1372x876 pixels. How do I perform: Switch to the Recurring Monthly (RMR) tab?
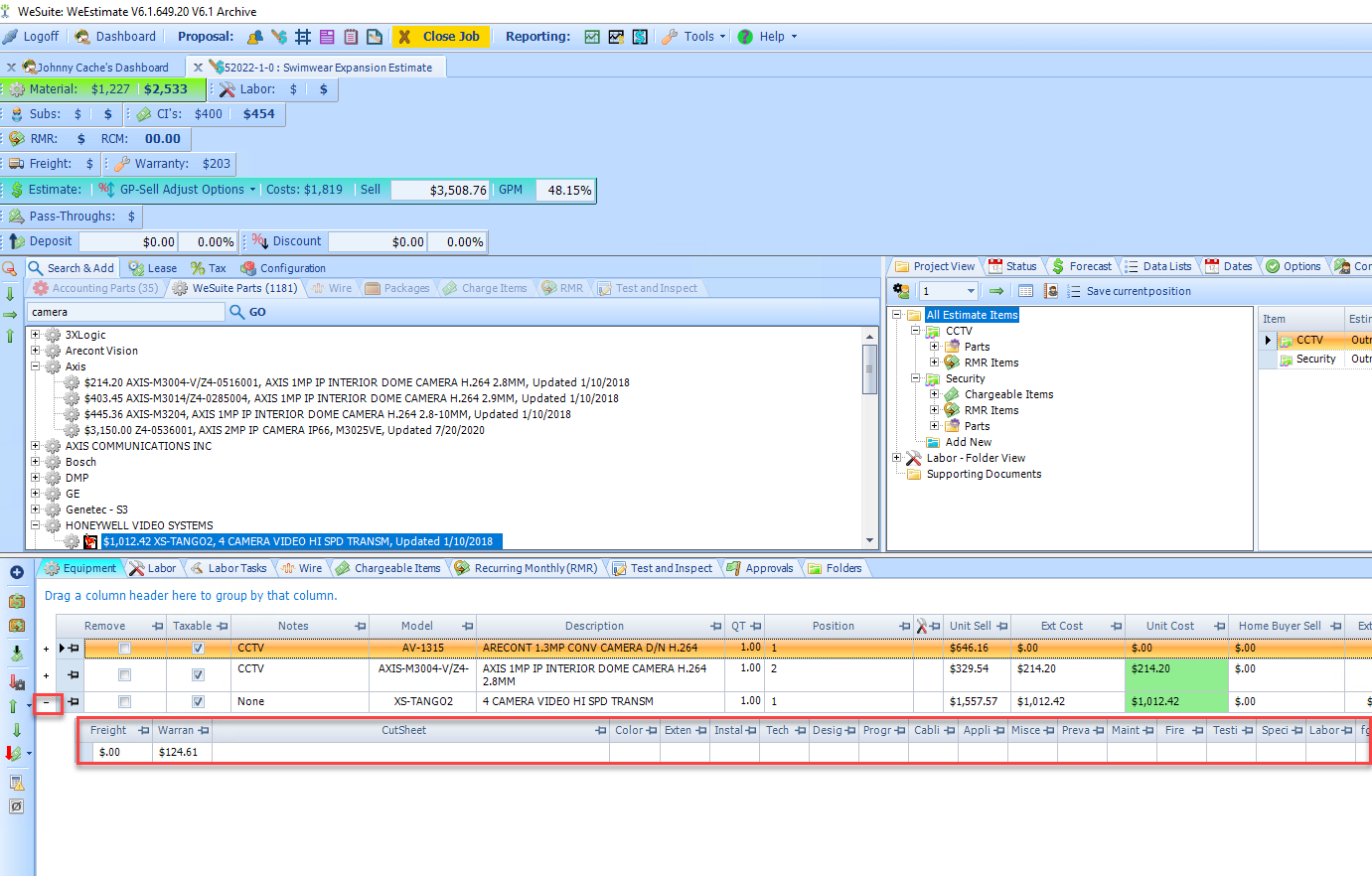[527, 568]
